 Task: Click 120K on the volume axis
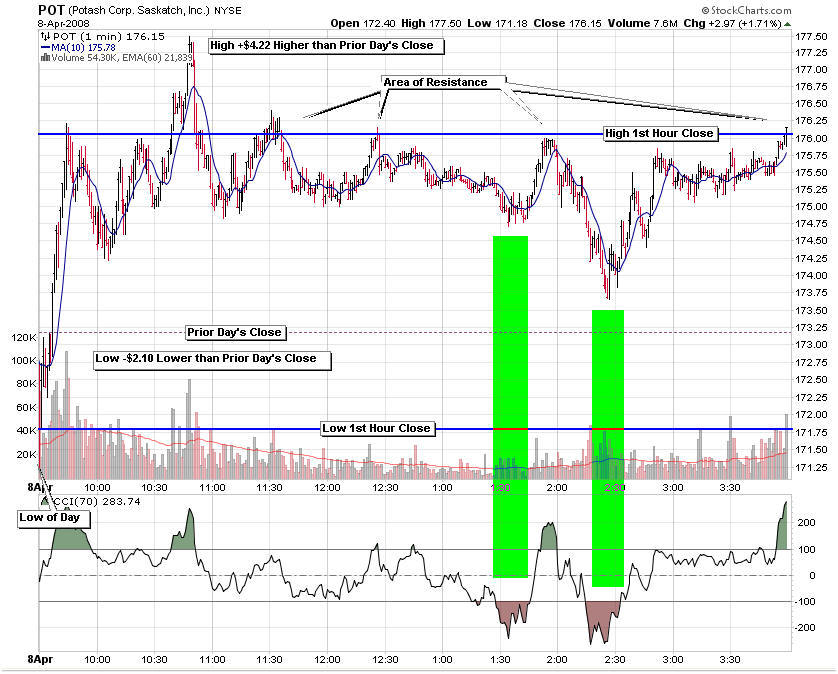(23, 337)
